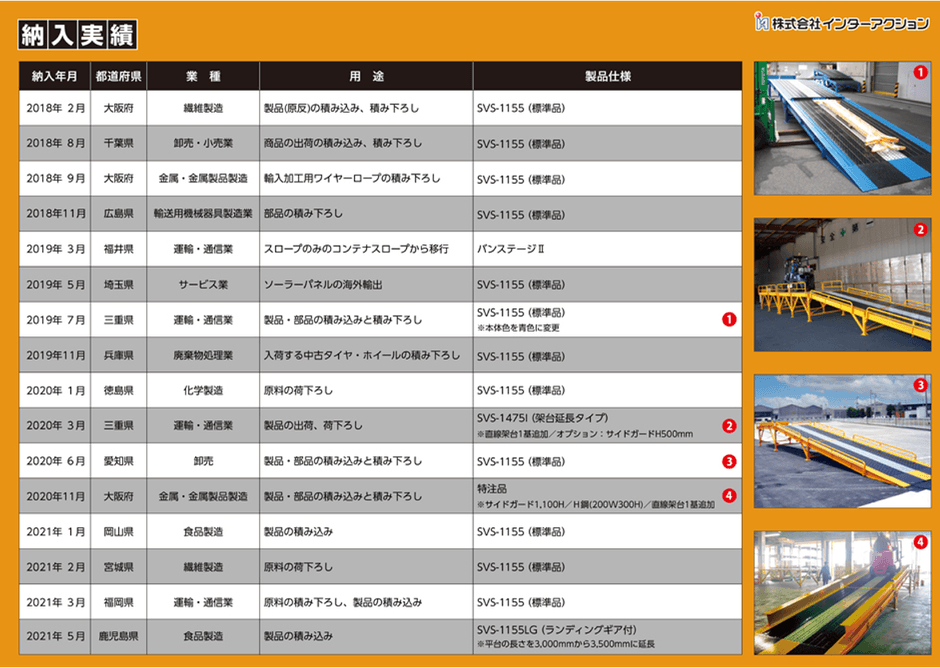
Task: Click the number 3 badge in the 2020年6月 愛知県 row
Action: (729, 460)
